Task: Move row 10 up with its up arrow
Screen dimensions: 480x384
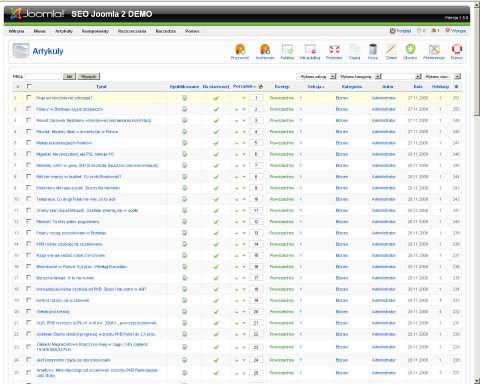Action: (x=237, y=199)
